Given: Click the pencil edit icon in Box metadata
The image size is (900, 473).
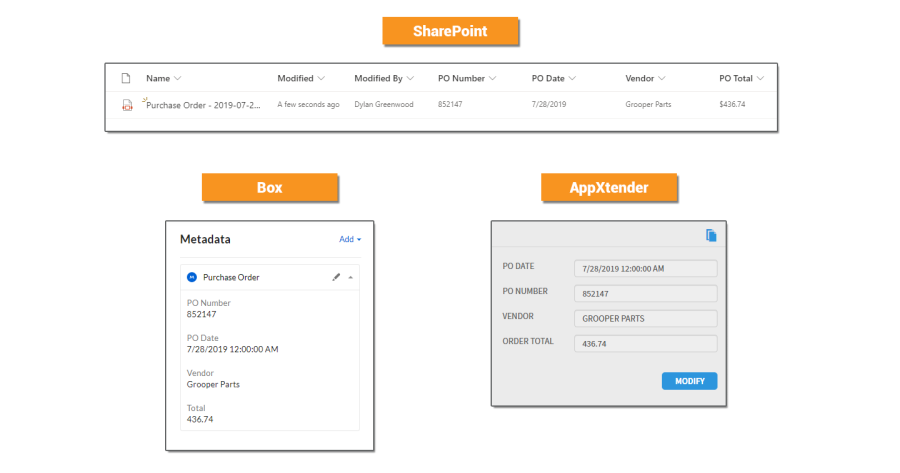Looking at the screenshot, I should (336, 277).
